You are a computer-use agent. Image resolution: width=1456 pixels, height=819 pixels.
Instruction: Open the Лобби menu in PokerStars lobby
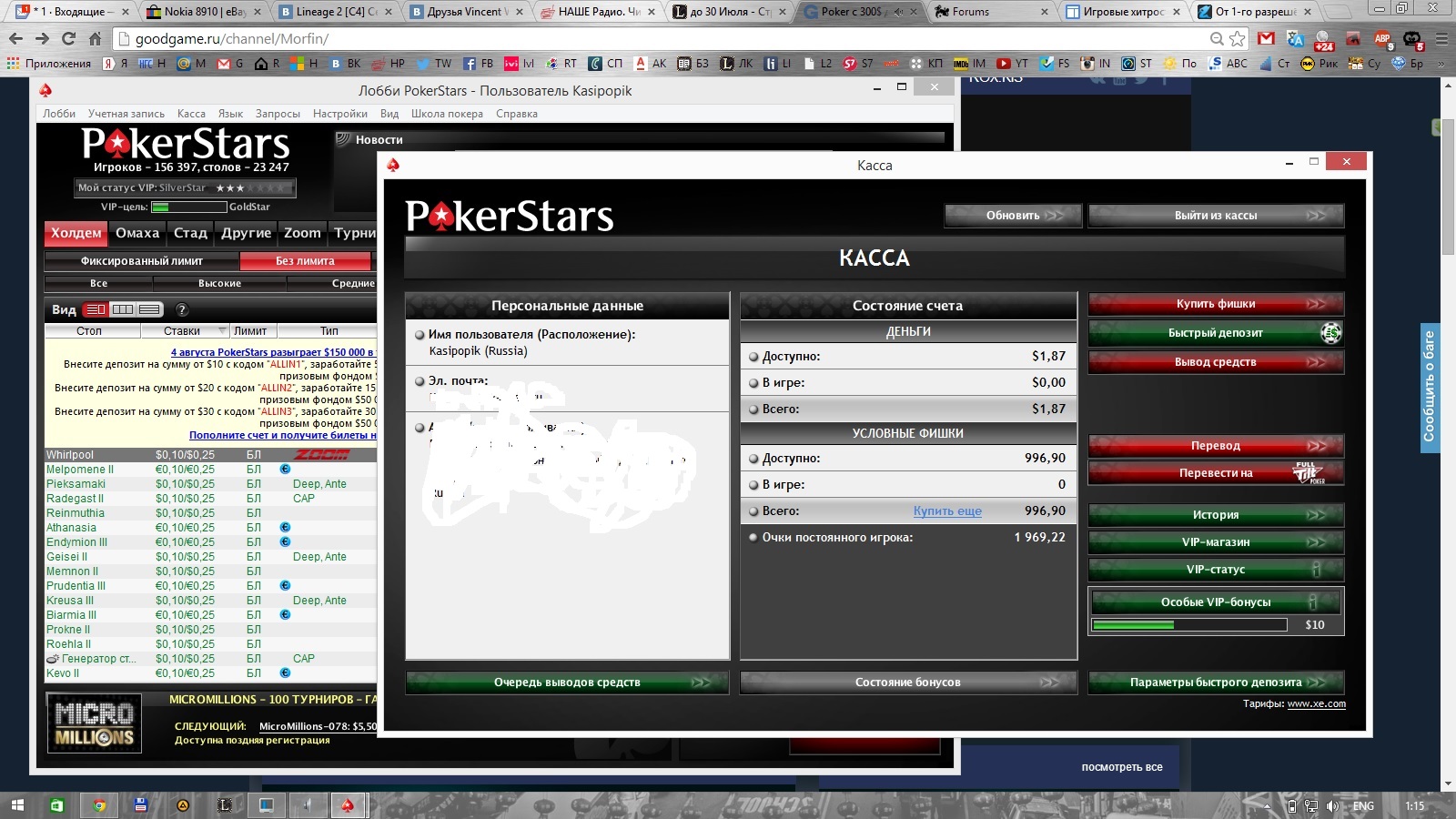click(59, 114)
